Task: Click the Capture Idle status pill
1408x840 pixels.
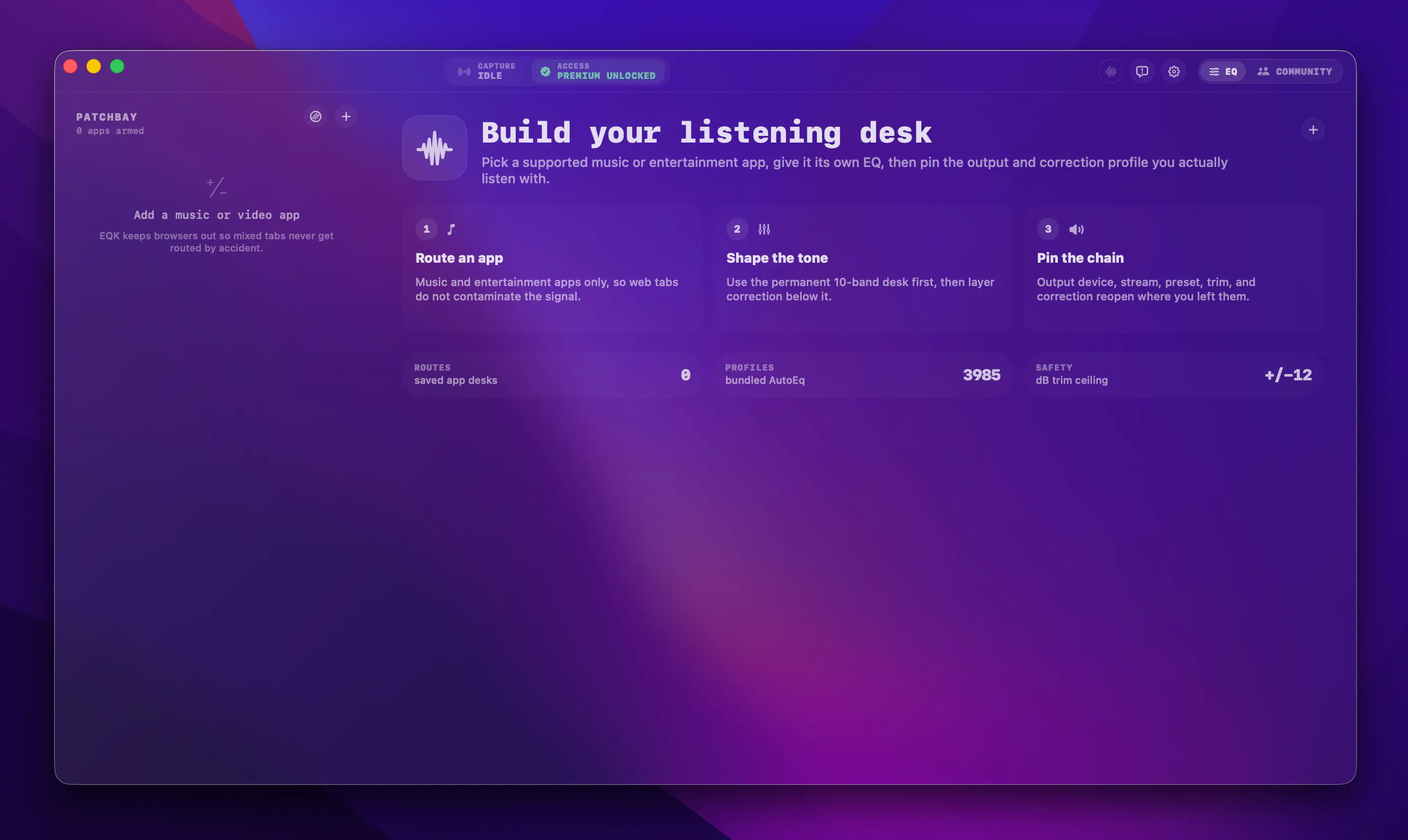Action: (487, 71)
